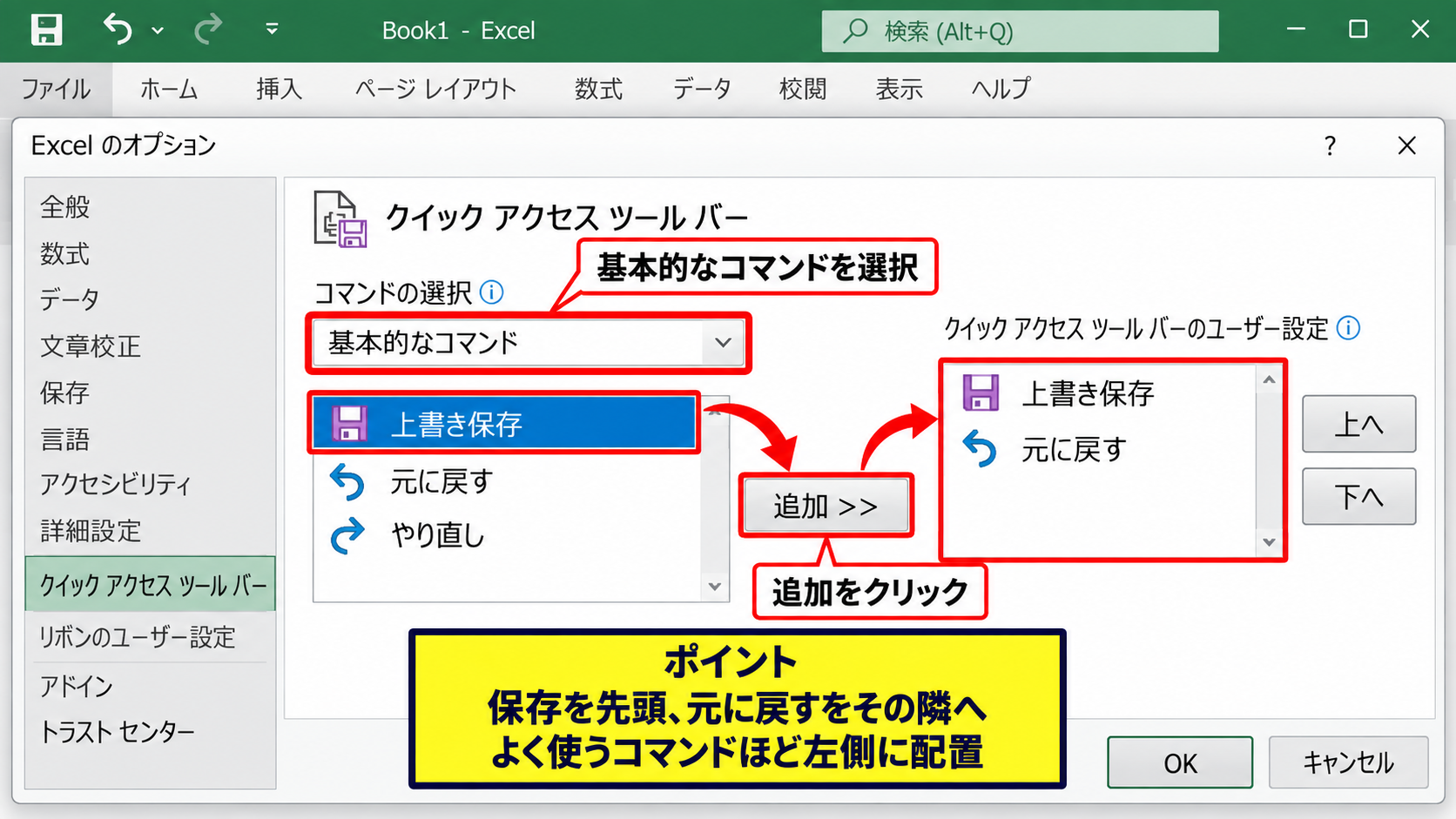The image size is (1456, 819).
Task: Open the Undo history dropdown arrow
Action: click(158, 30)
